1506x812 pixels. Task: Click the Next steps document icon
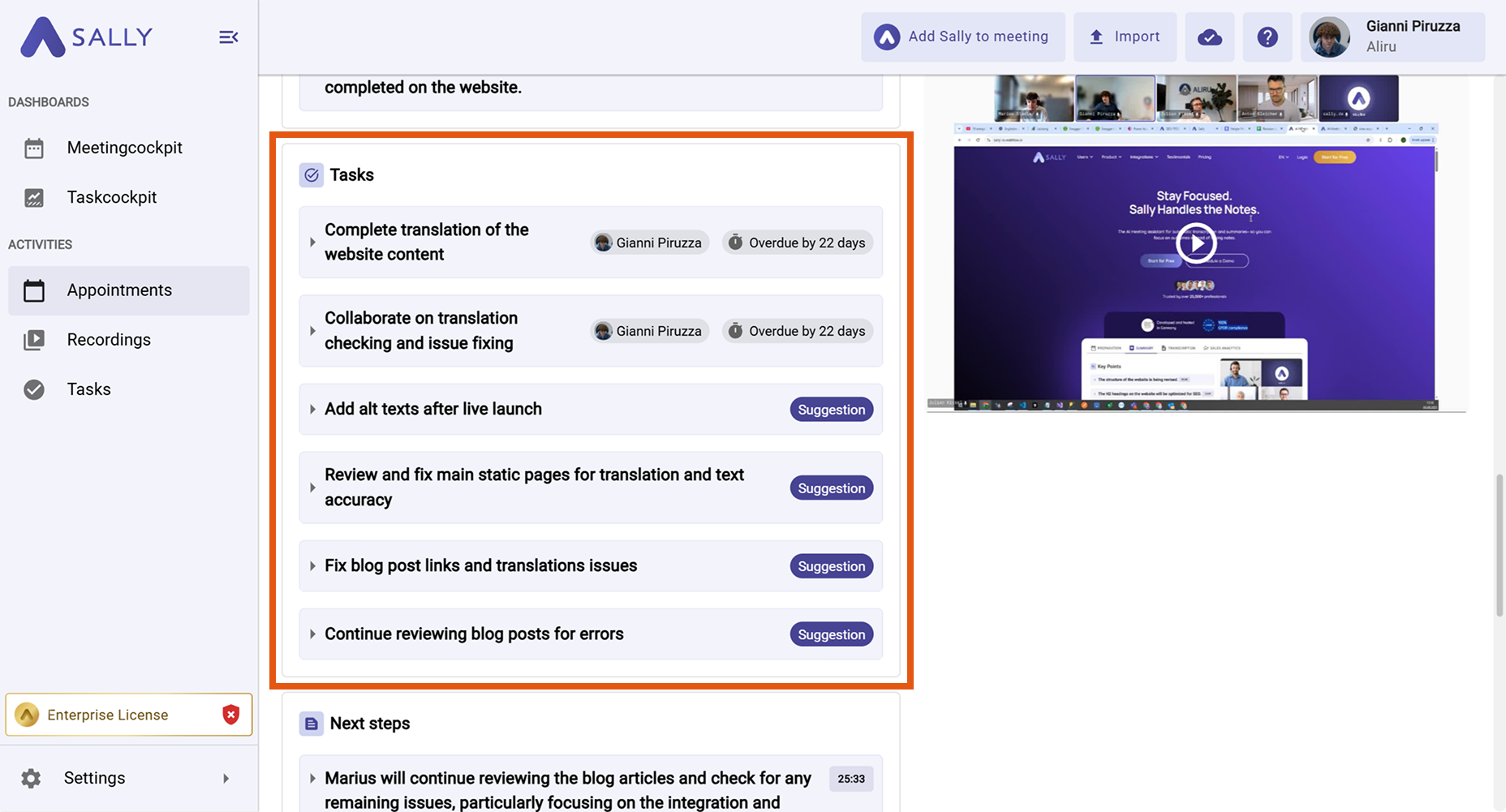[x=312, y=724]
